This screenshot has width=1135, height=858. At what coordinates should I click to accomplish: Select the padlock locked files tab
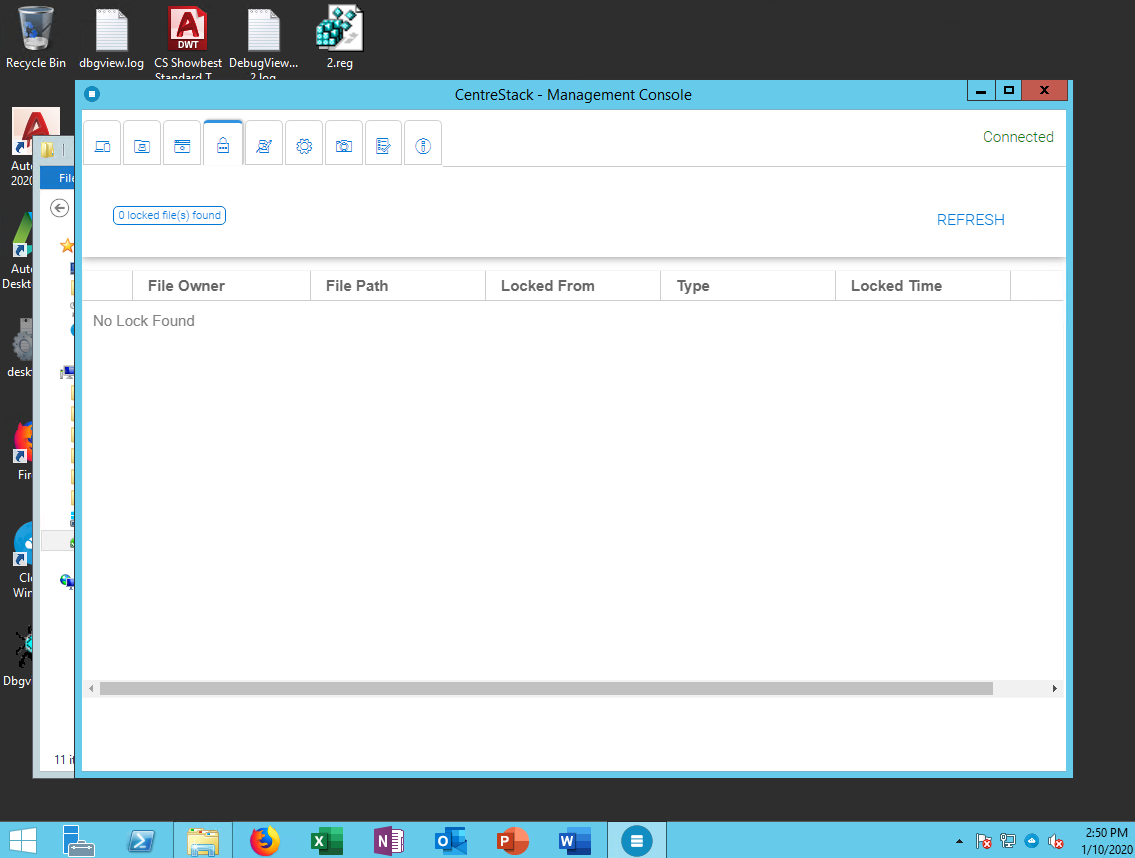pos(223,144)
